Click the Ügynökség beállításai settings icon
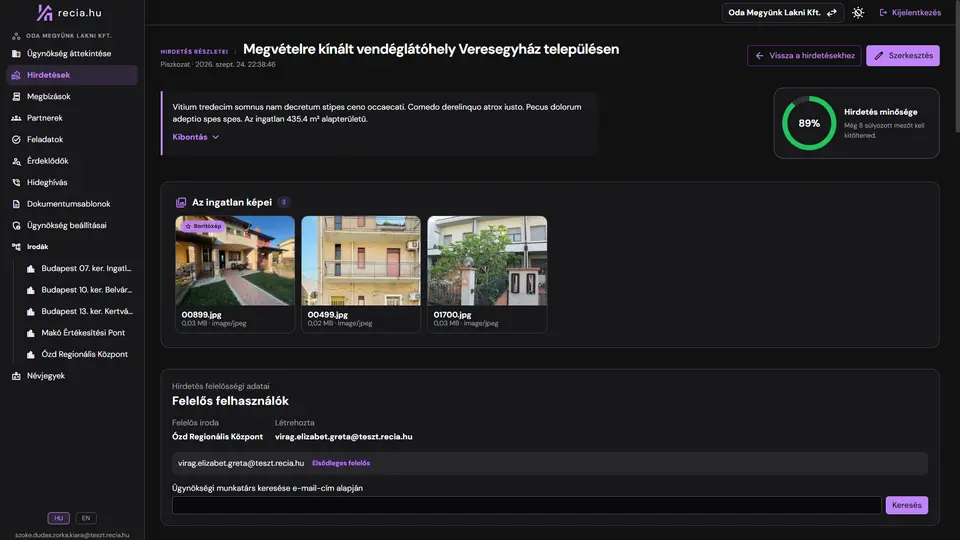The image size is (960, 540). pos(17,225)
